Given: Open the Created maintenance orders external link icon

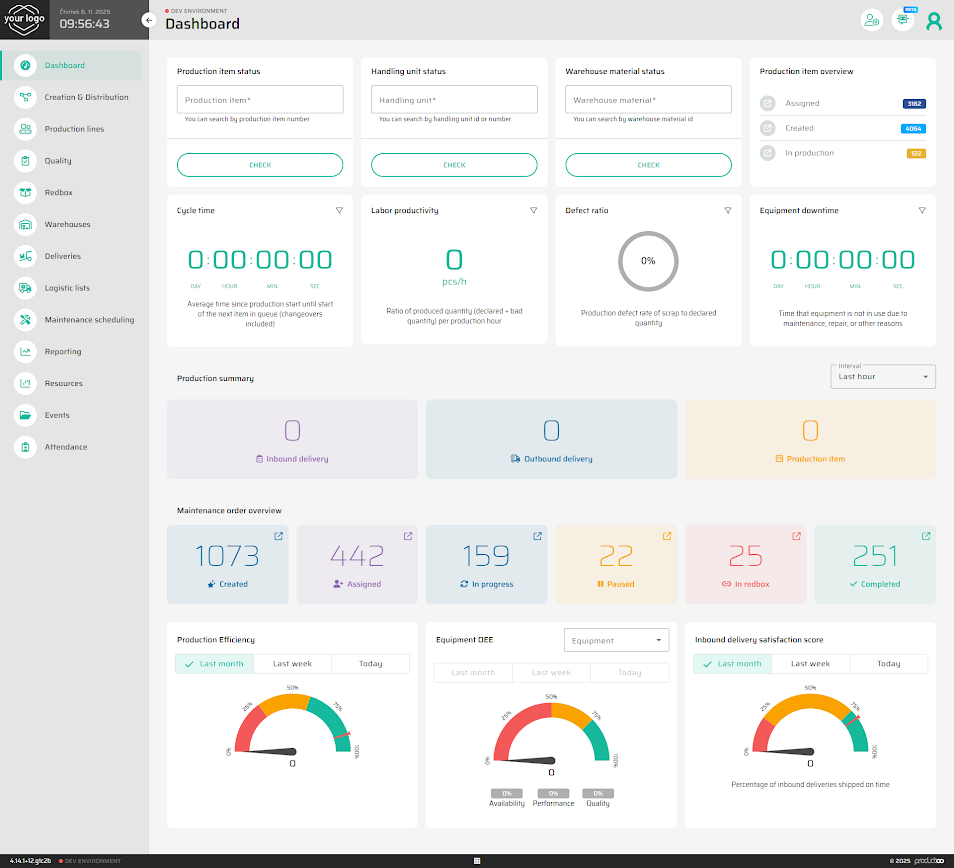Looking at the screenshot, I should click(279, 537).
